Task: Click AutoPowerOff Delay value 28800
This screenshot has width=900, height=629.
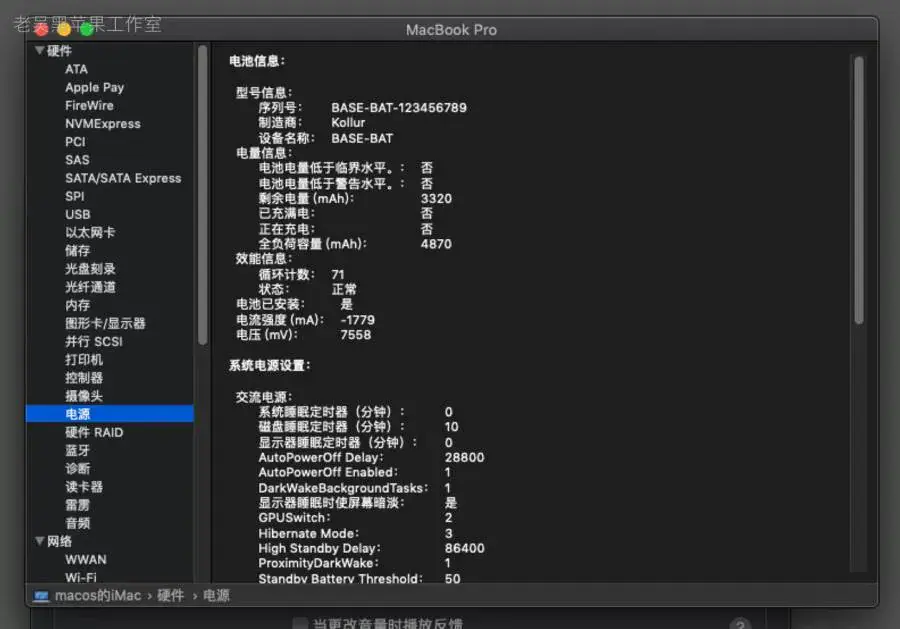Action: pyautogui.click(x=464, y=457)
